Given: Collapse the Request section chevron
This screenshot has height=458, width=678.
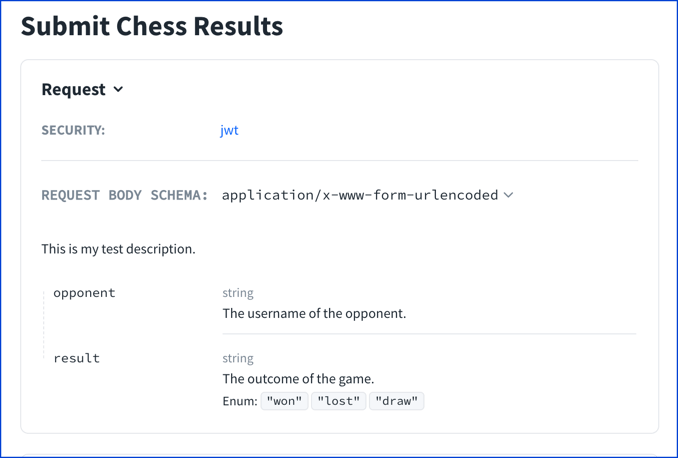Looking at the screenshot, I should [118, 90].
